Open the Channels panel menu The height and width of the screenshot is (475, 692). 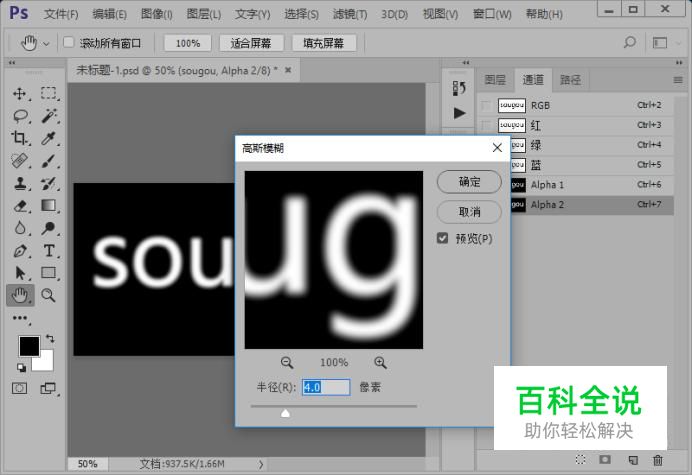678,80
